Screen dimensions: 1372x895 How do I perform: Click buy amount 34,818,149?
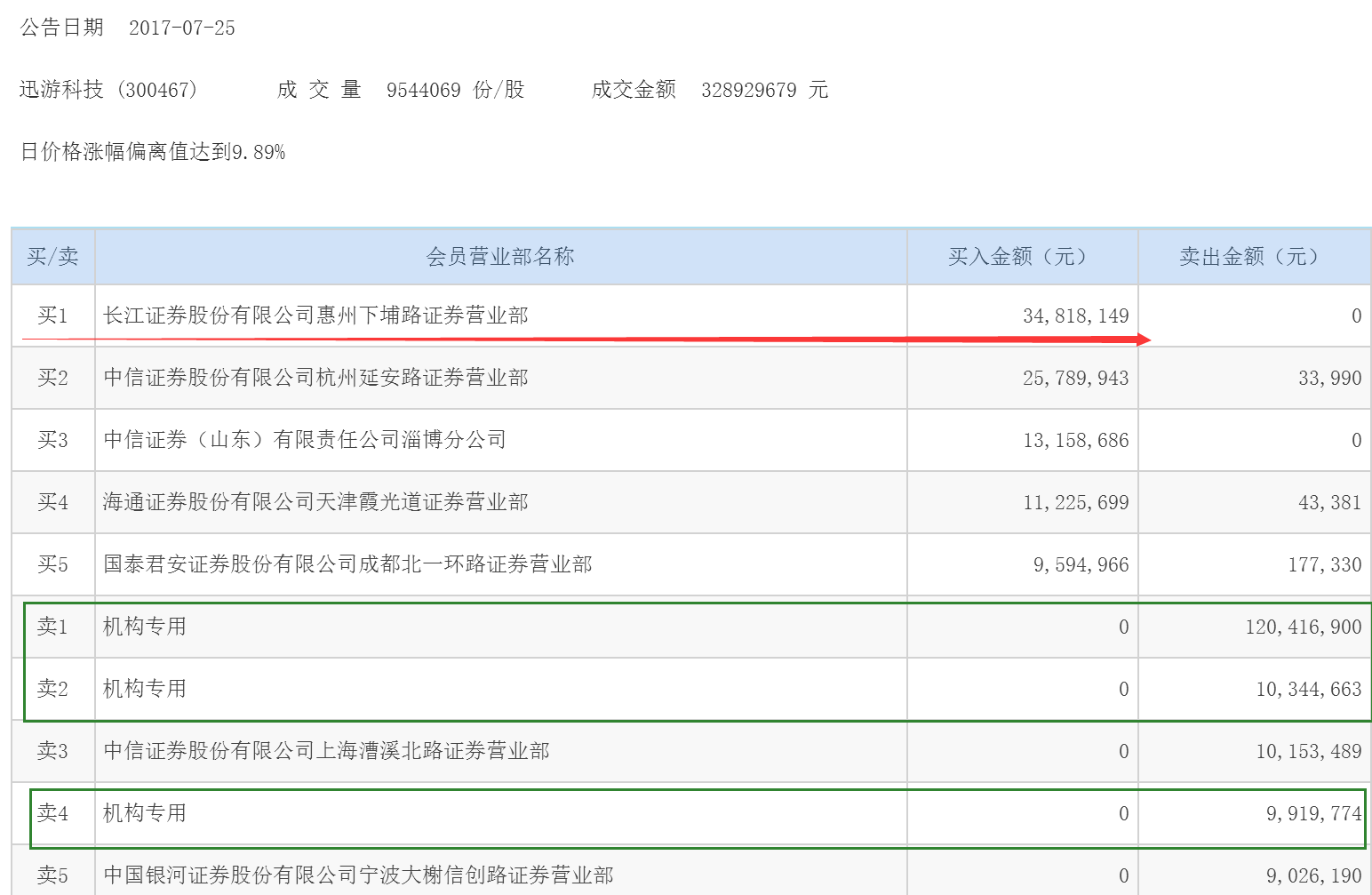[1076, 316]
